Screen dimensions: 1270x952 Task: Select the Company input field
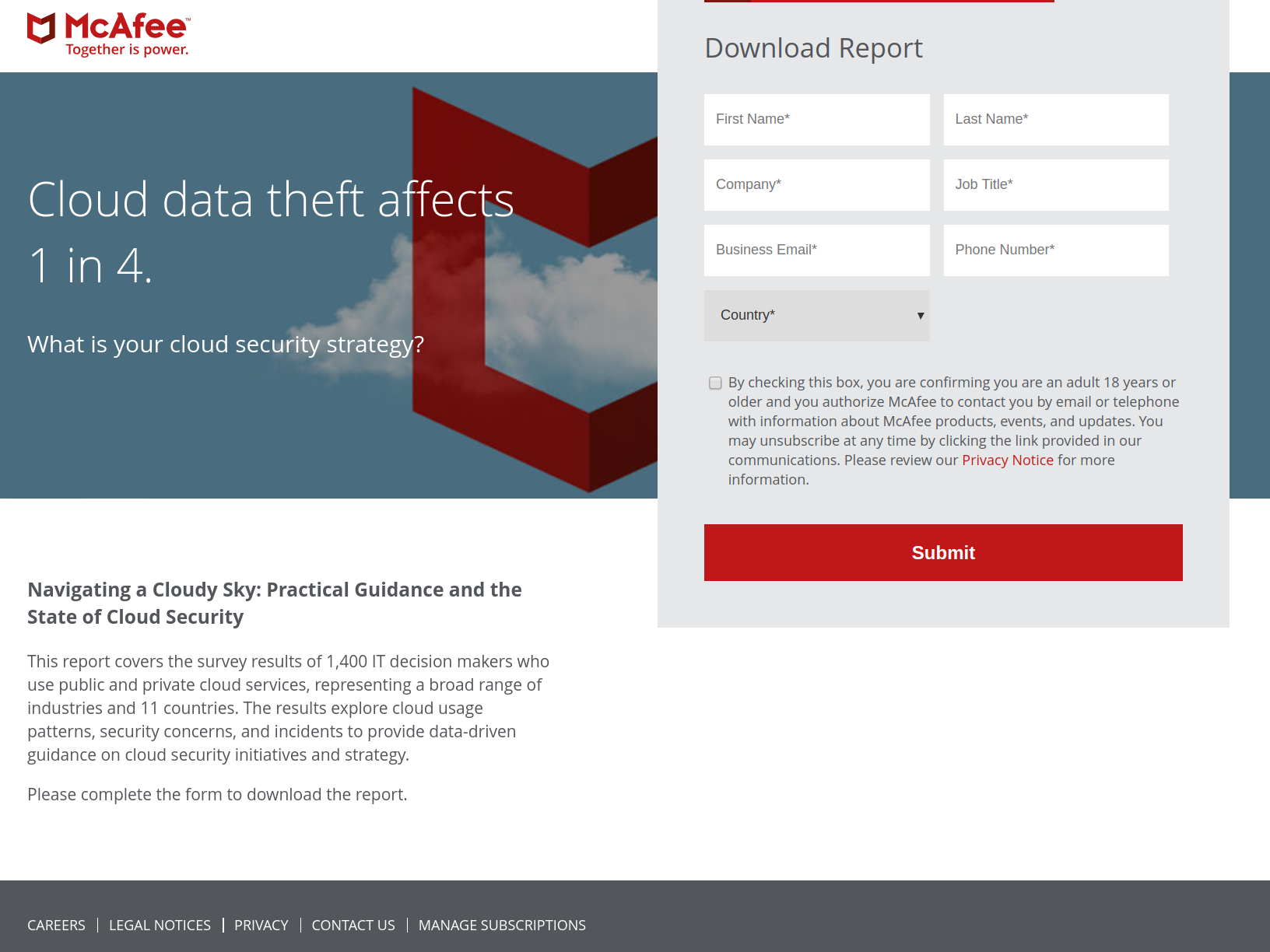click(x=816, y=185)
